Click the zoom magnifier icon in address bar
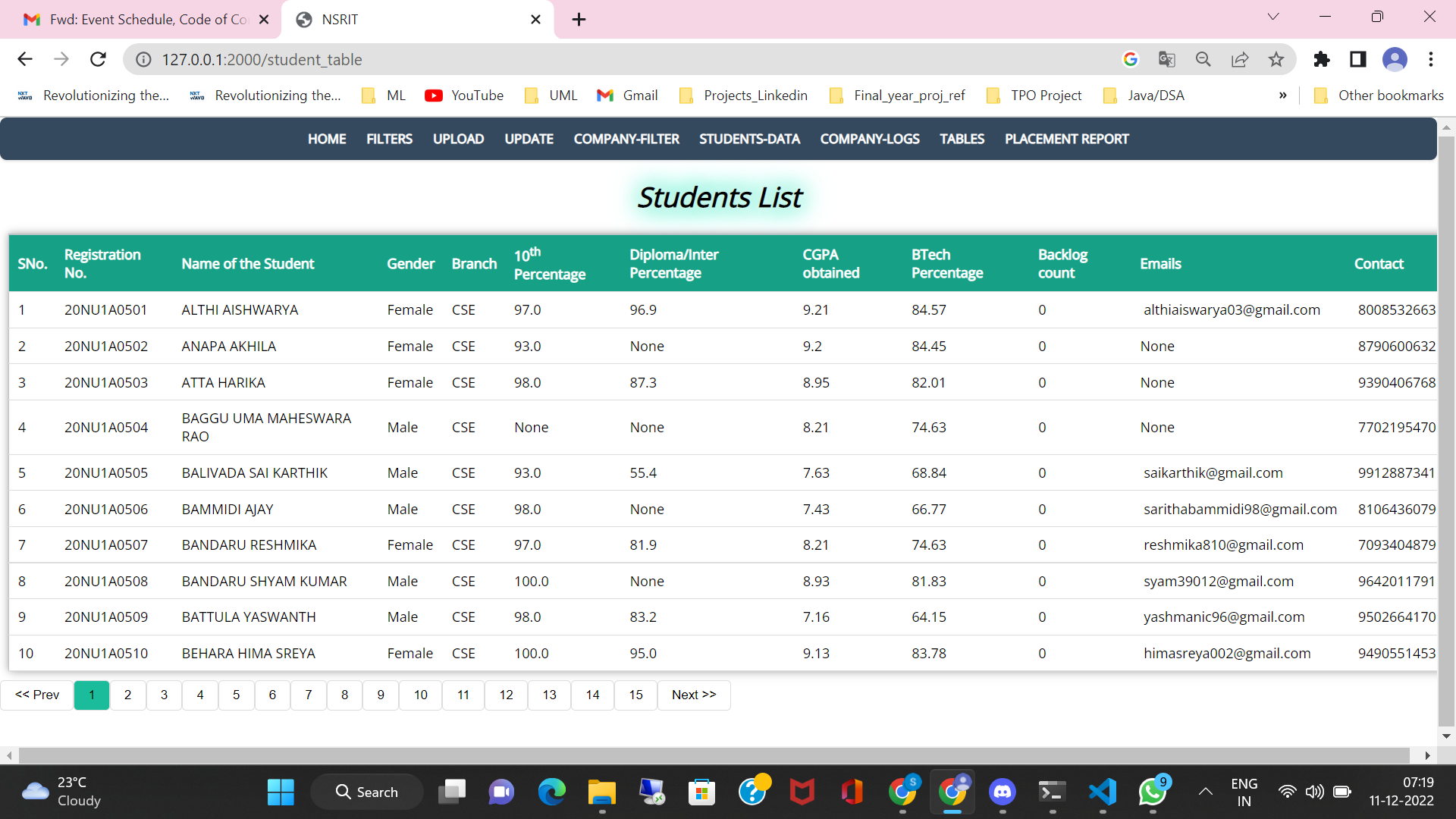 pos(1203,59)
